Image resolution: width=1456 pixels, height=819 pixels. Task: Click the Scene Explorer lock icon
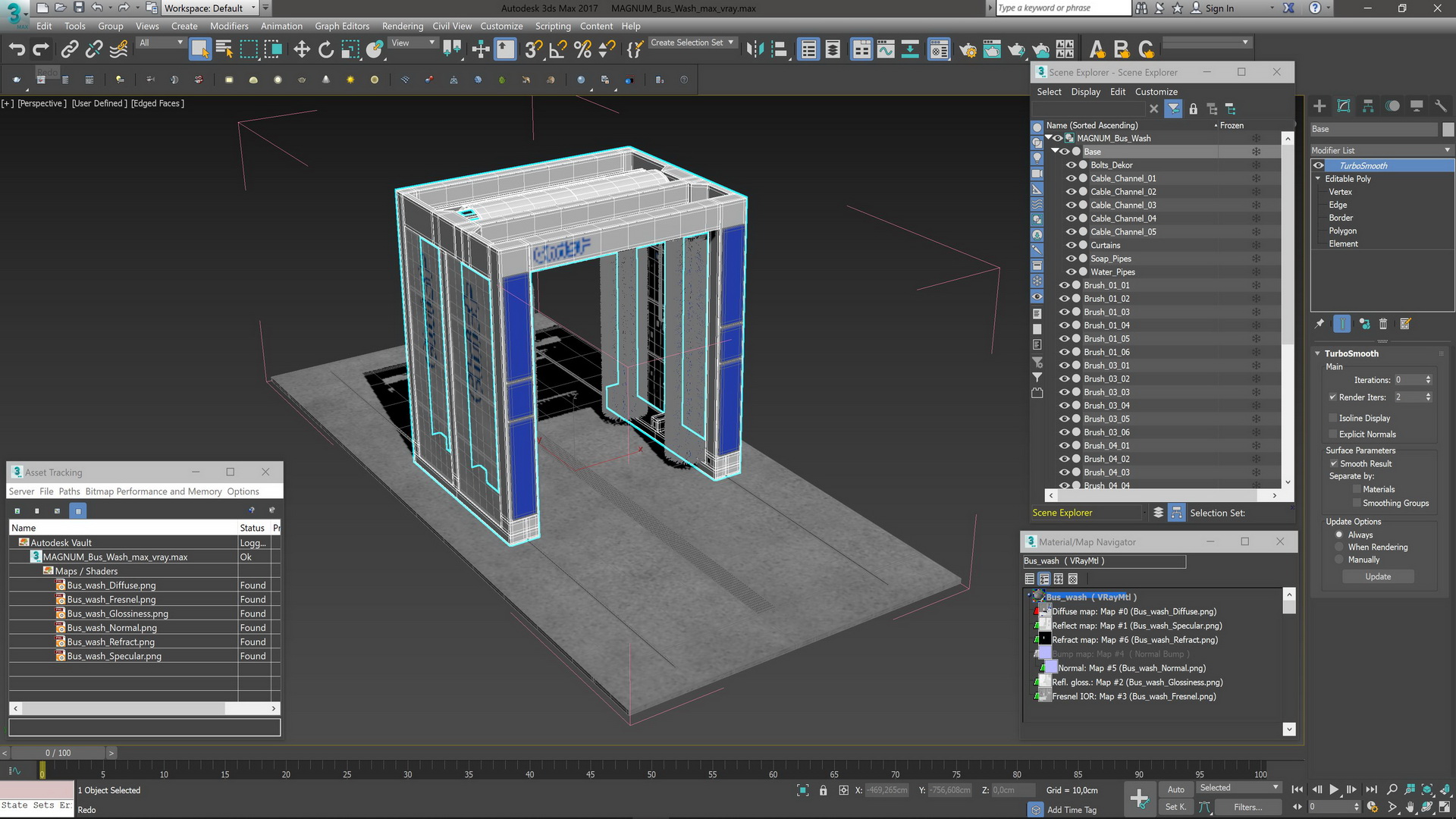(1193, 108)
